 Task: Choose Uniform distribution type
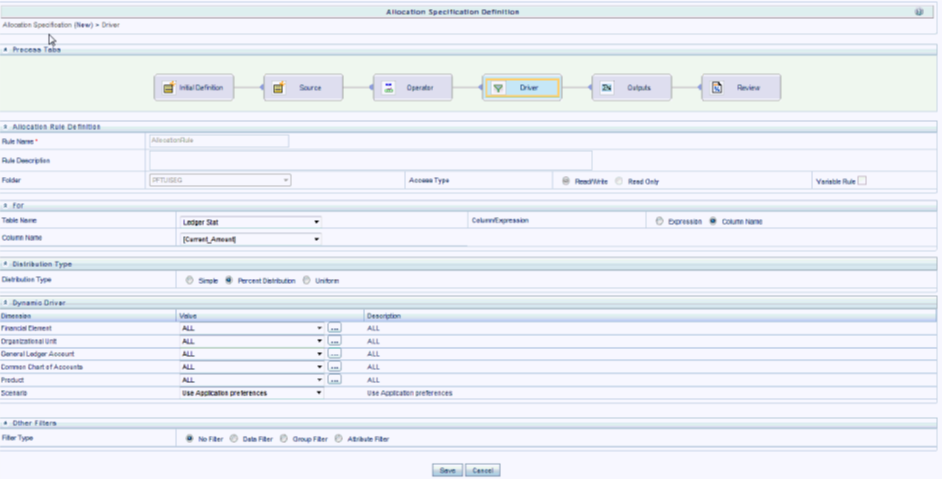coord(306,280)
